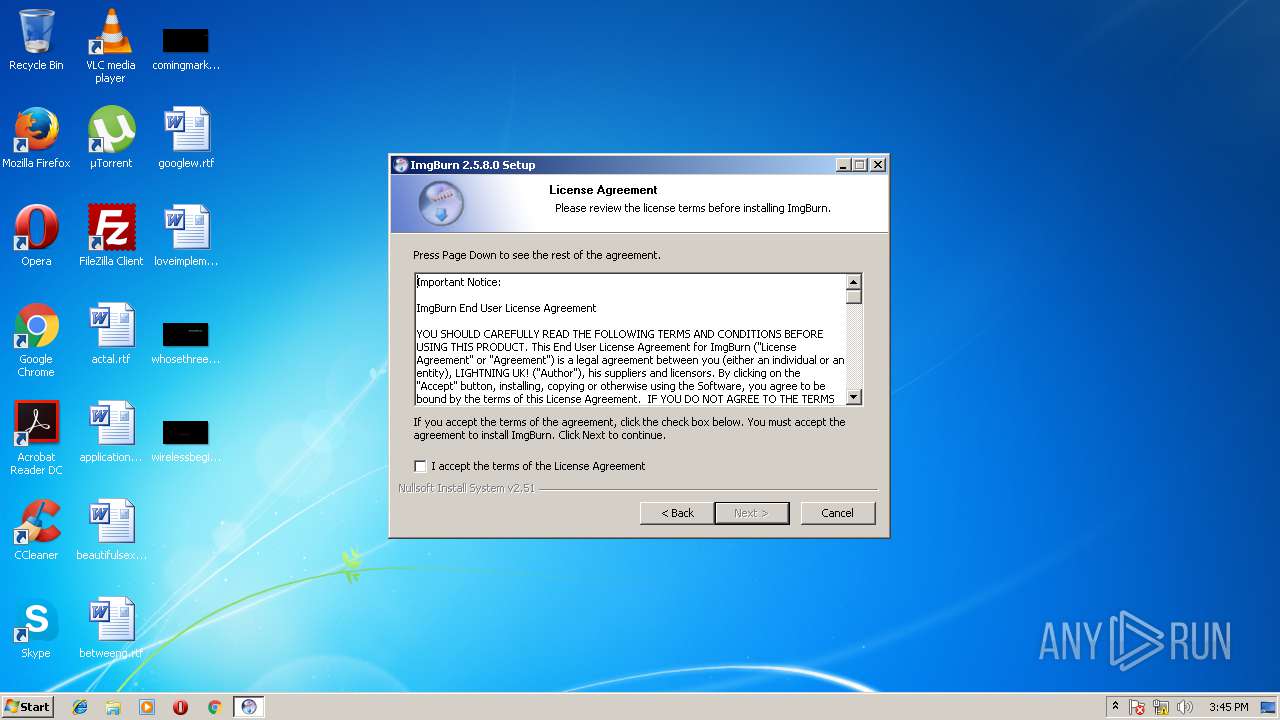1280x720 pixels.
Task: Select the betweeng.rtf document icon
Action: [111, 628]
